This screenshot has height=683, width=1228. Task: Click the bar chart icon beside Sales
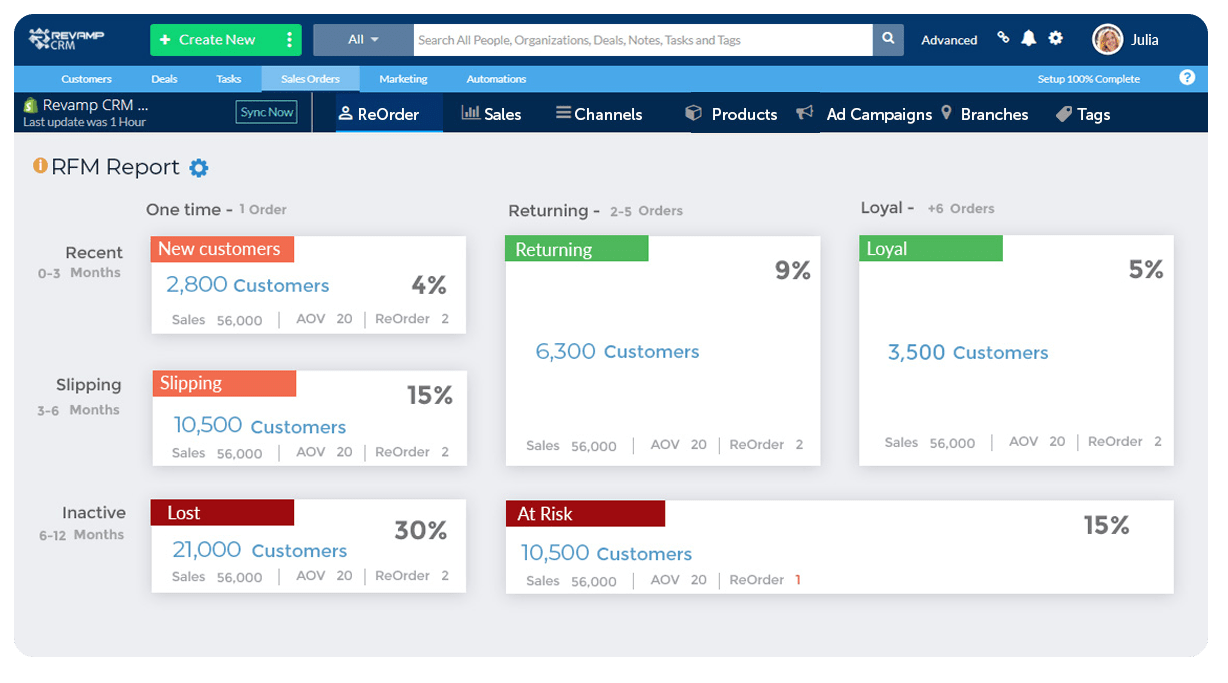[470, 113]
